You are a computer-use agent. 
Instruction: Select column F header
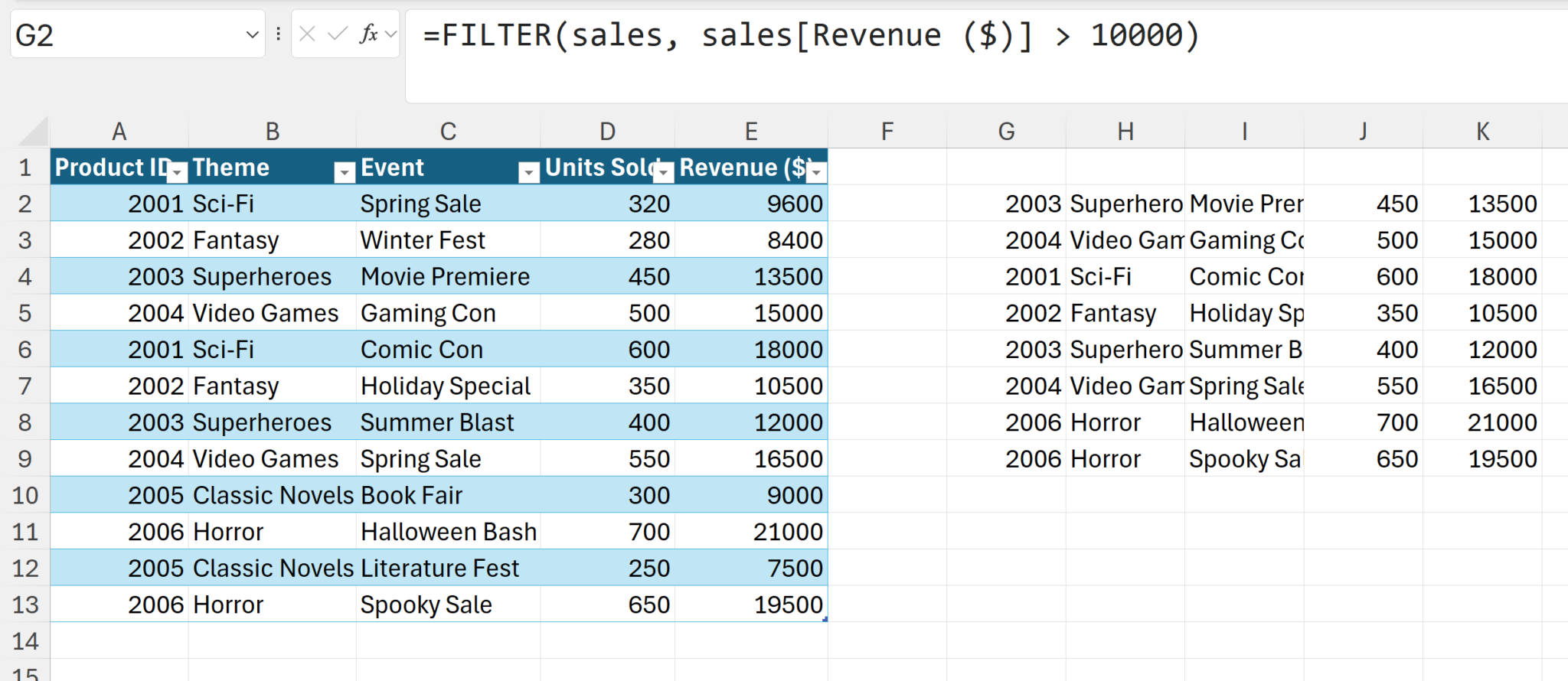887,132
